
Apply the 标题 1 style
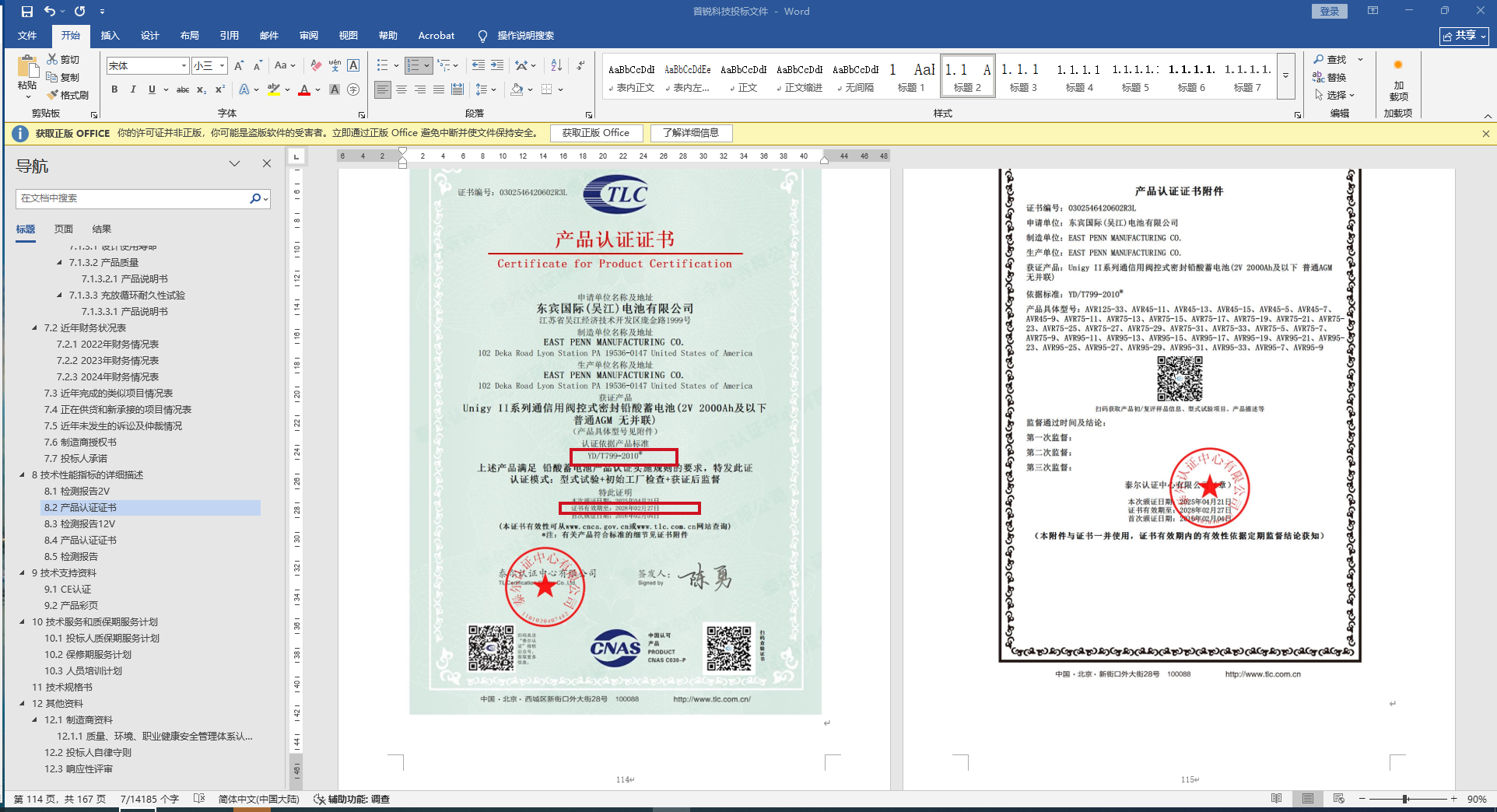911,76
